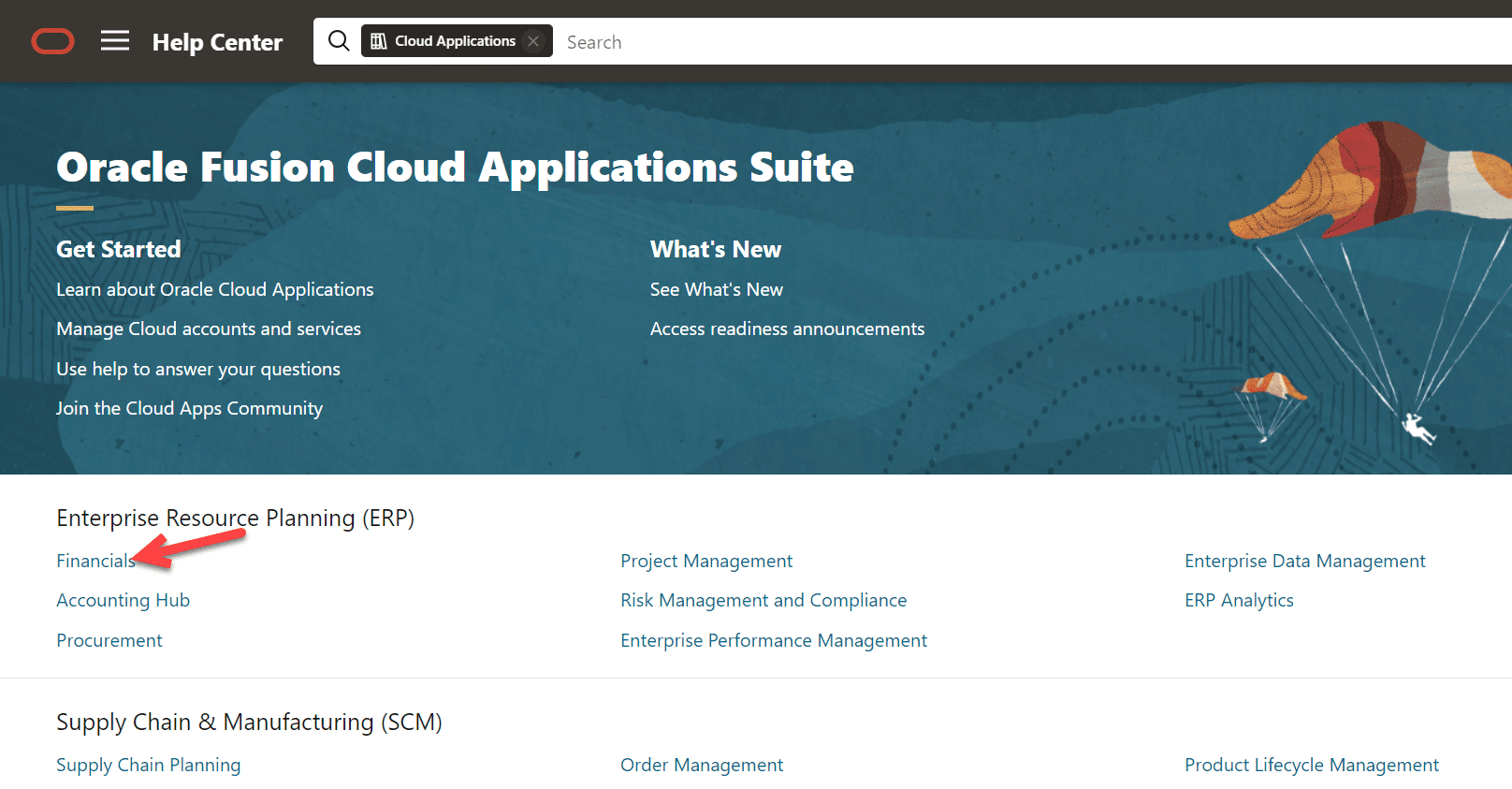Click the Enterprise Resource Planning (ERP) heading
This screenshot has width=1512, height=789.
(235, 518)
